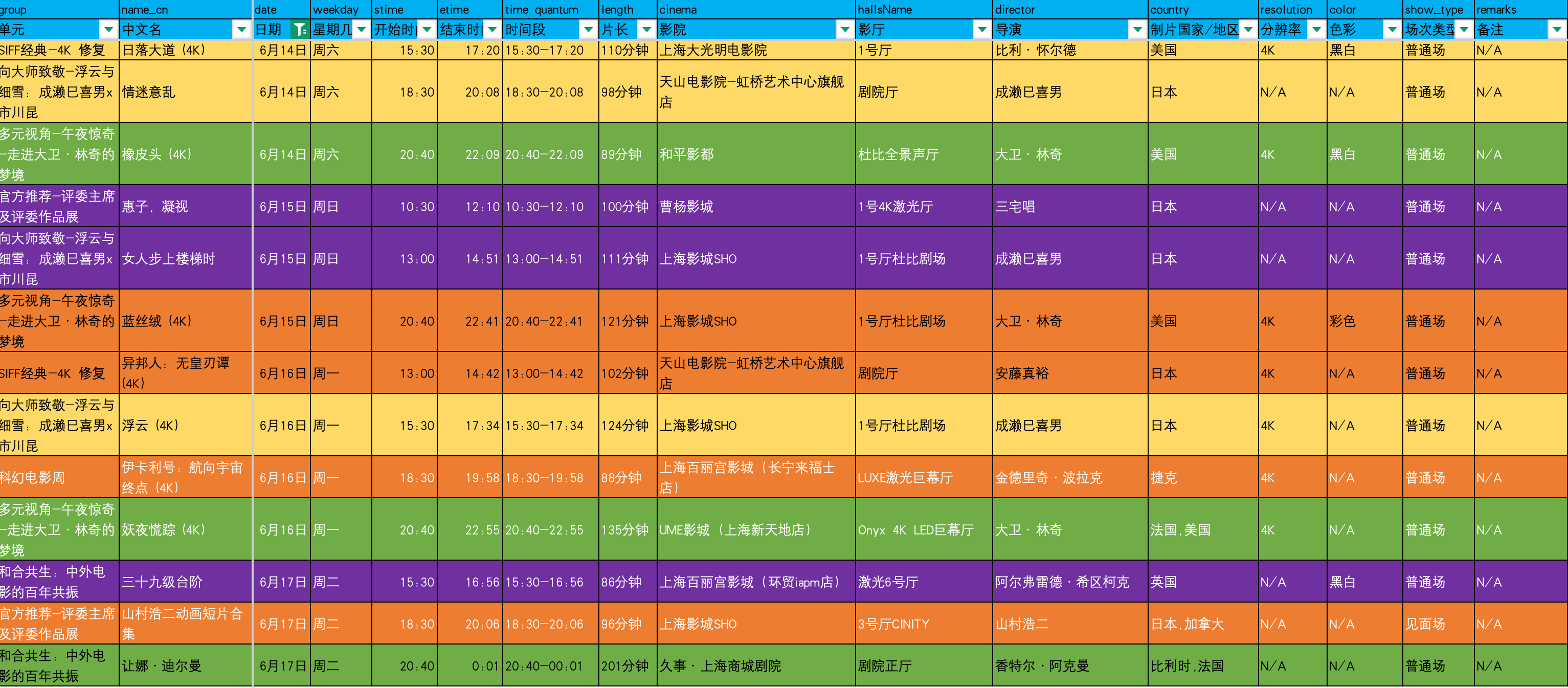
Task: Select cell '异邦人：无皇刃谭（4K）'
Action: 186,373
